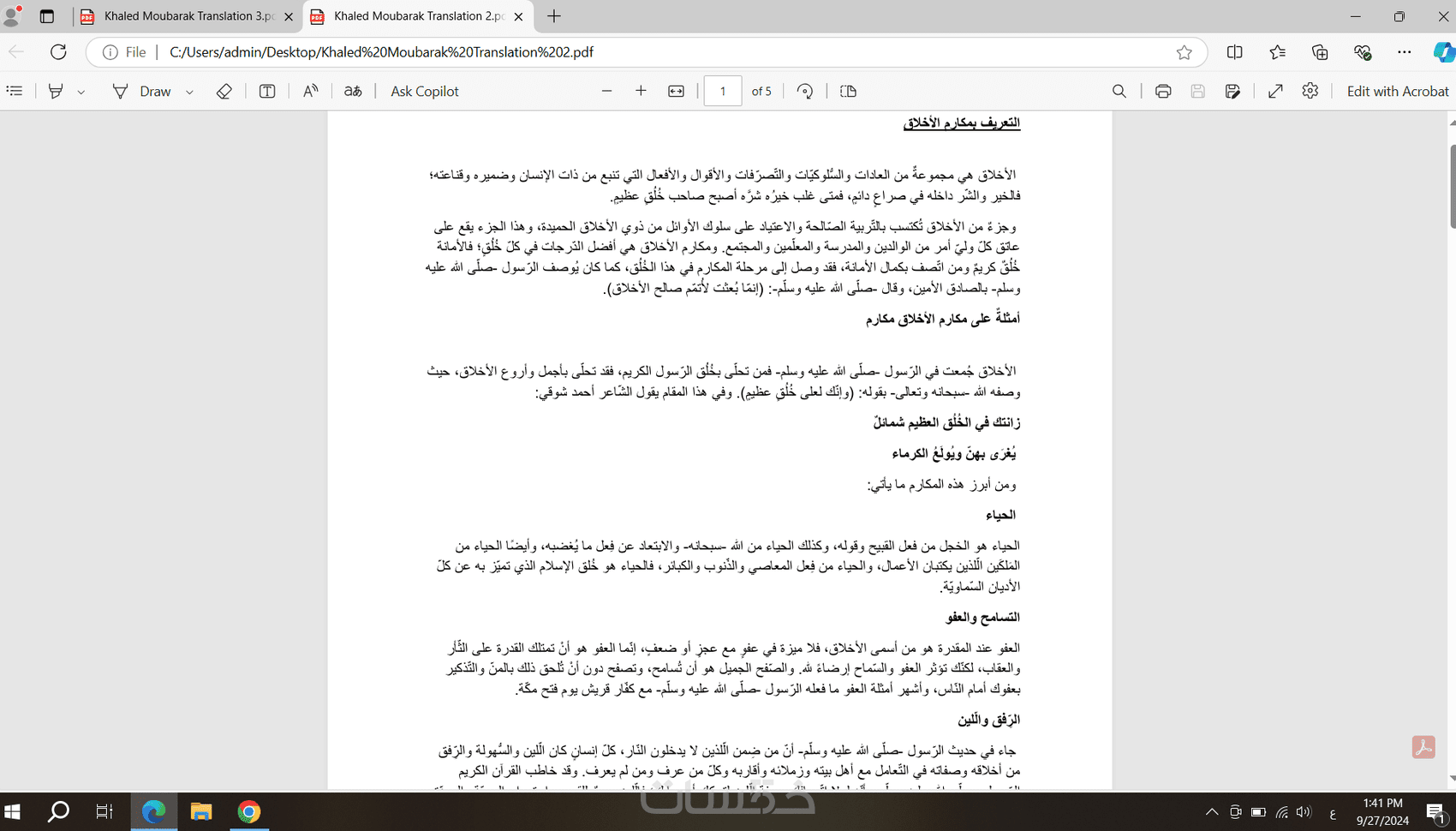The height and width of the screenshot is (831, 1456).
Task: Click the address bar file path
Action: pos(382,52)
